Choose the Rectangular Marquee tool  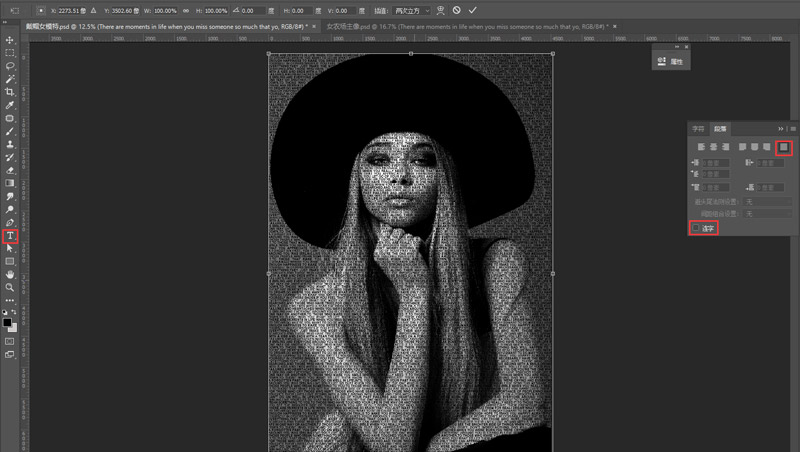click(x=10, y=52)
